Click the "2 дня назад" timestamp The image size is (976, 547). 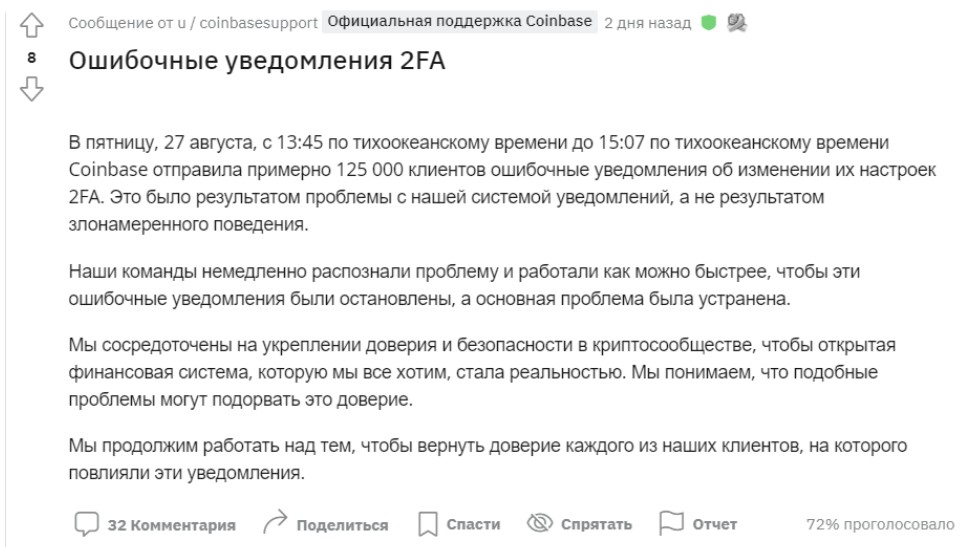click(647, 23)
